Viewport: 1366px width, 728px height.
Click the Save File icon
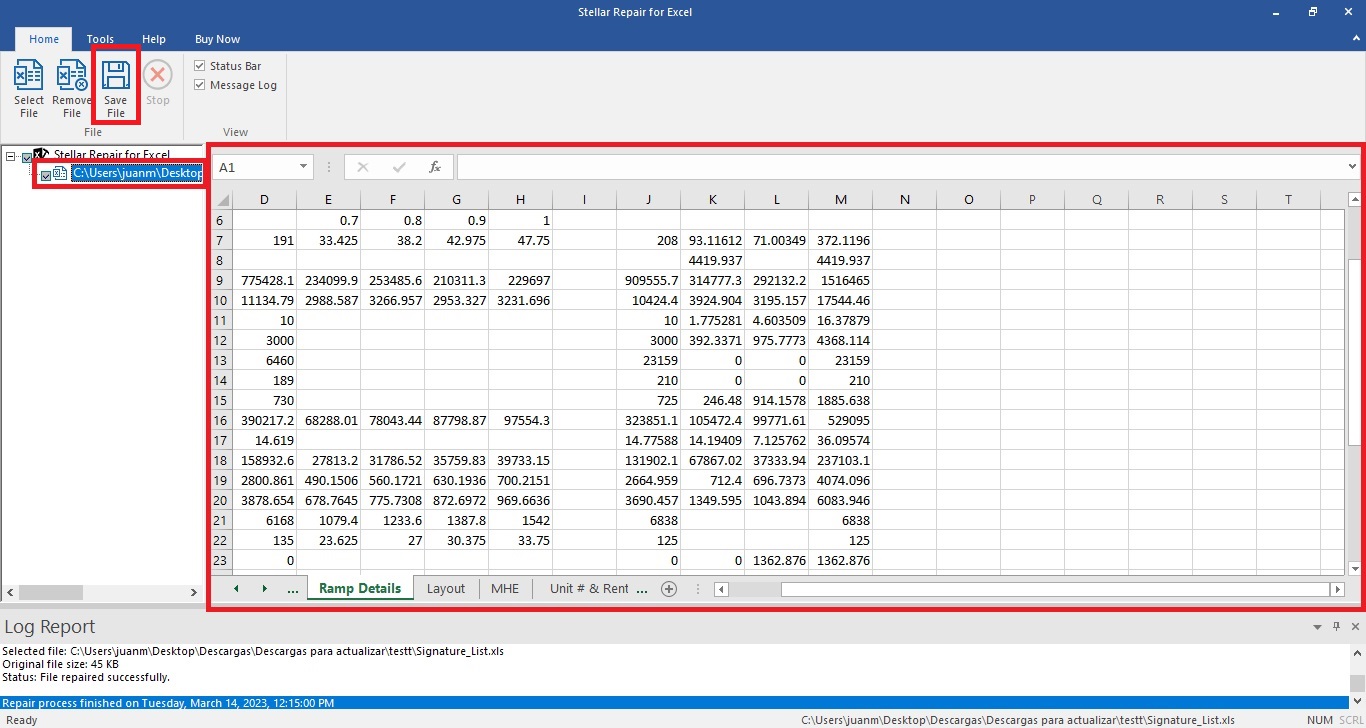116,75
